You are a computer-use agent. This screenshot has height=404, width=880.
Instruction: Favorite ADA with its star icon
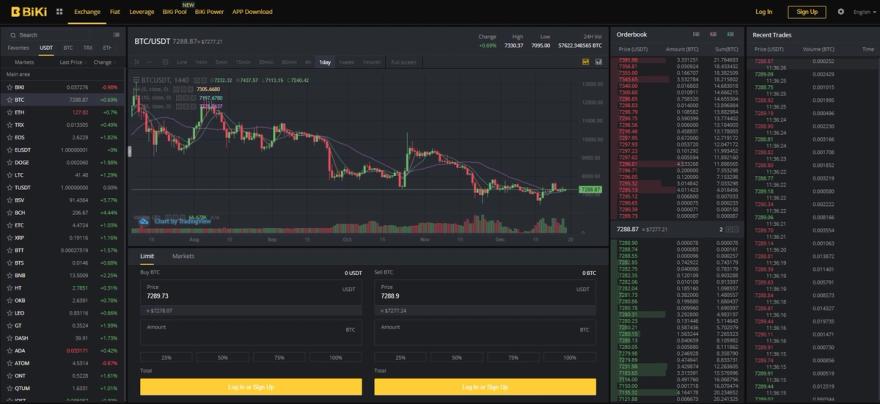pos(10,351)
